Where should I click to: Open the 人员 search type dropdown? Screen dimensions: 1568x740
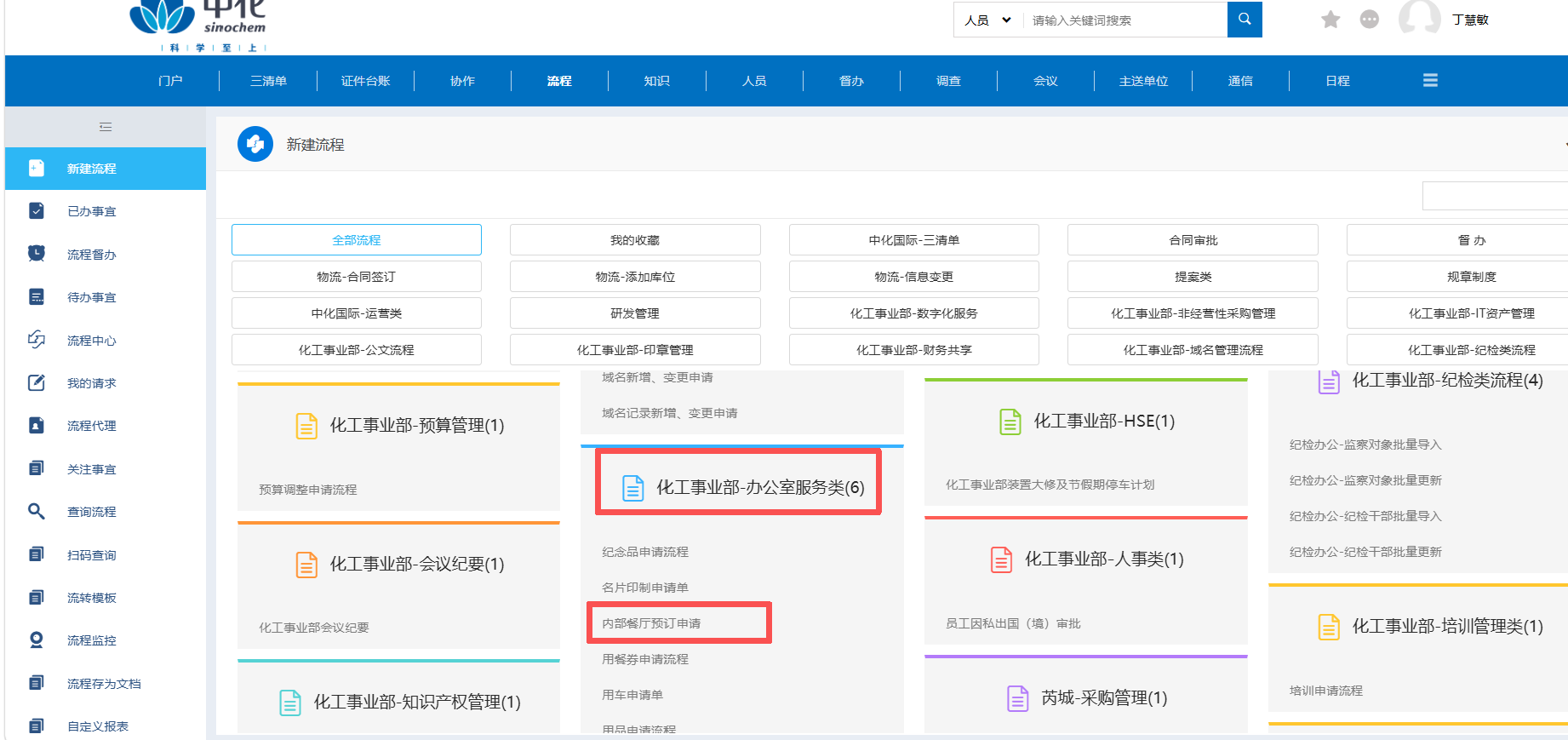click(987, 20)
